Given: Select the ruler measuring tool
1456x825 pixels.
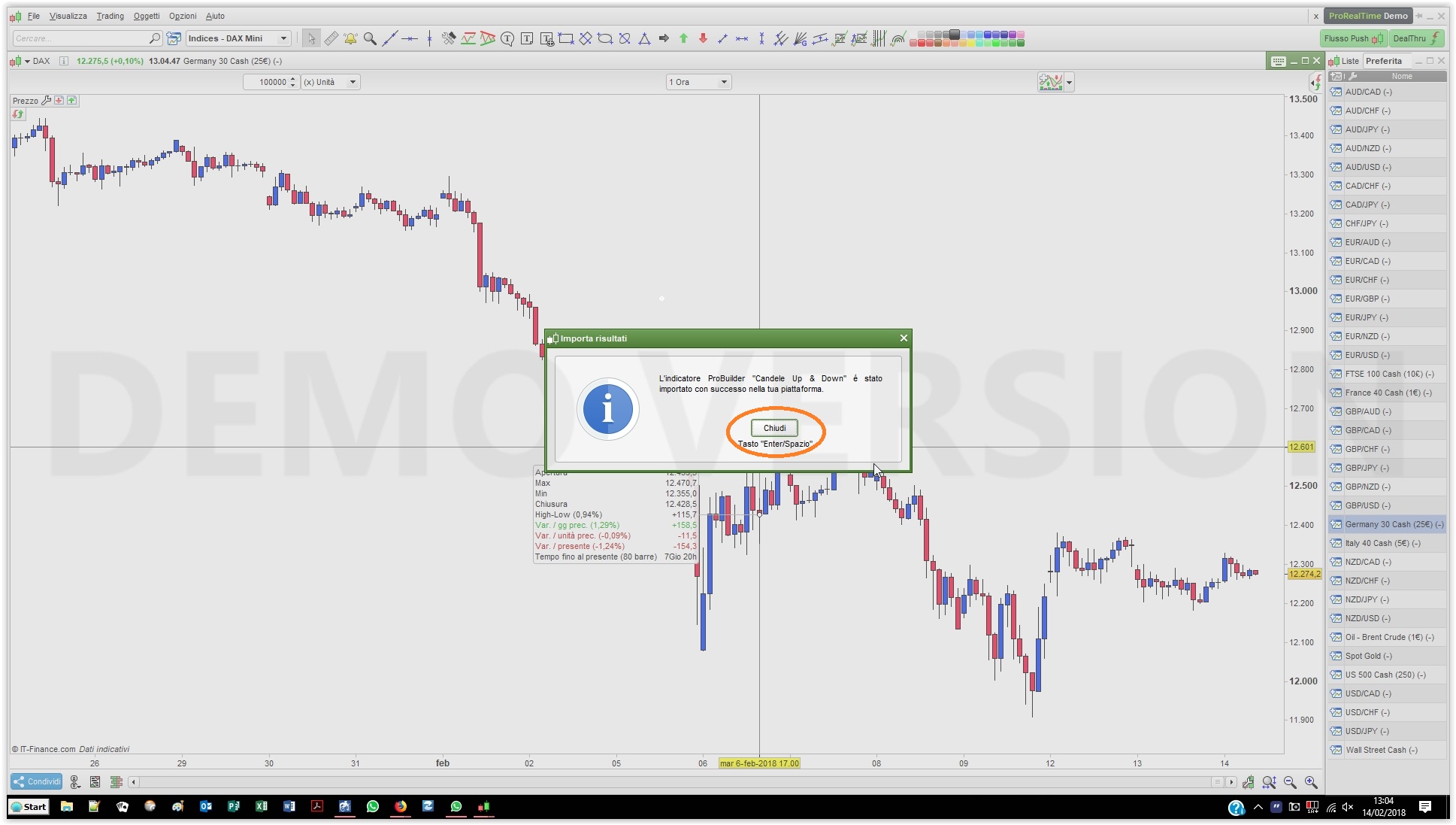Looking at the screenshot, I should coord(331,38).
